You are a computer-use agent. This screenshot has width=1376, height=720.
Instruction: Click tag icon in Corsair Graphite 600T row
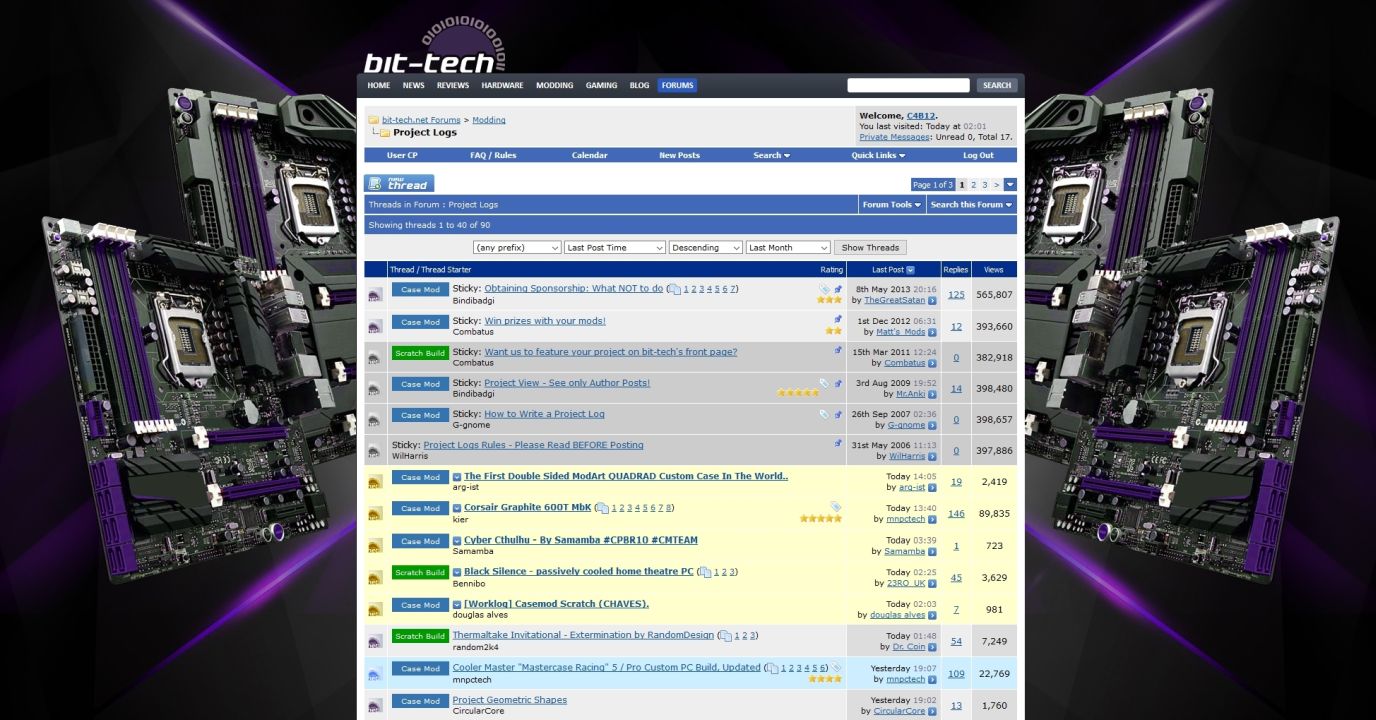pos(836,507)
